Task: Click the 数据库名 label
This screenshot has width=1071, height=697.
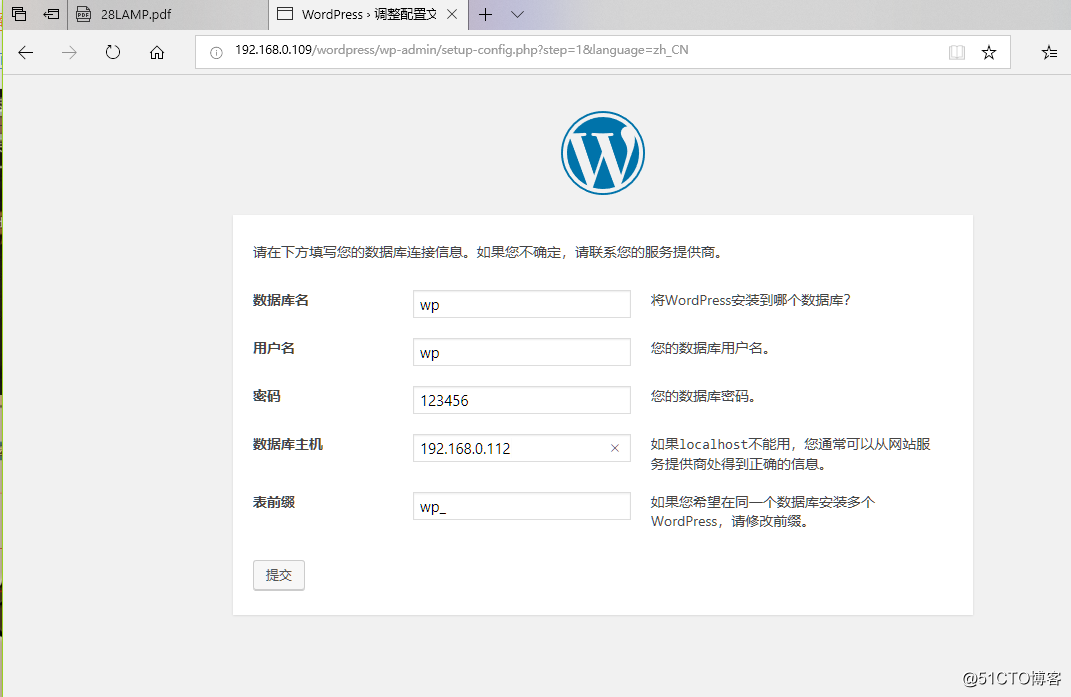Action: pos(281,300)
